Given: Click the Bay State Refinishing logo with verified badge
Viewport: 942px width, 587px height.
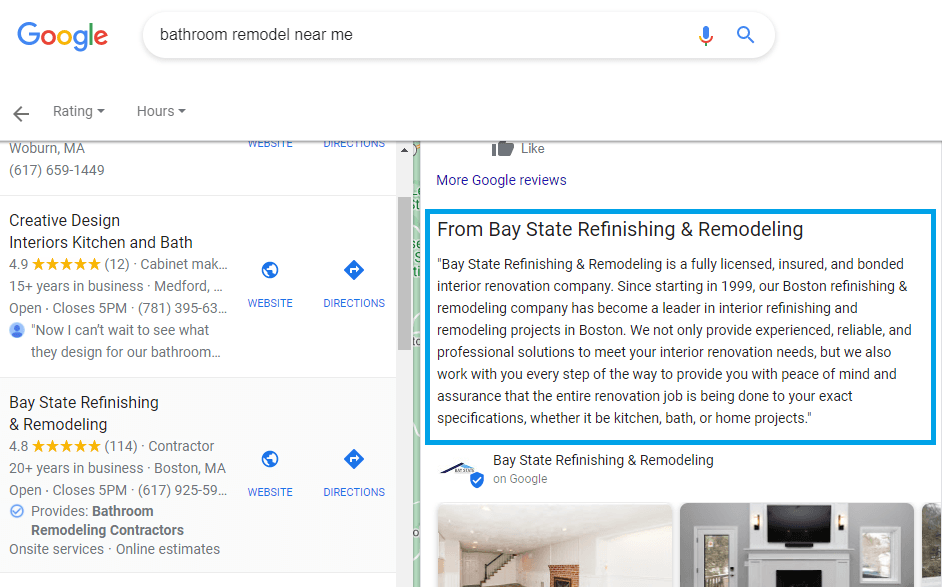Looking at the screenshot, I should pyautogui.click(x=462, y=473).
